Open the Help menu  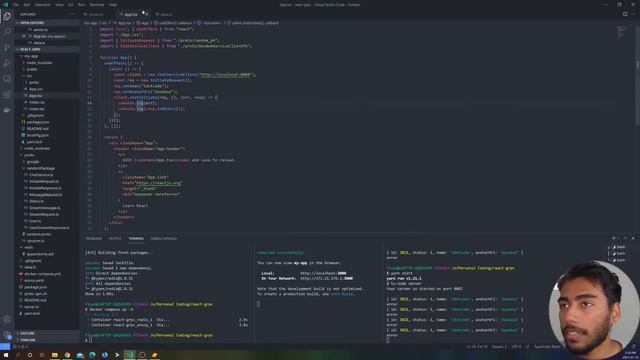113,4
